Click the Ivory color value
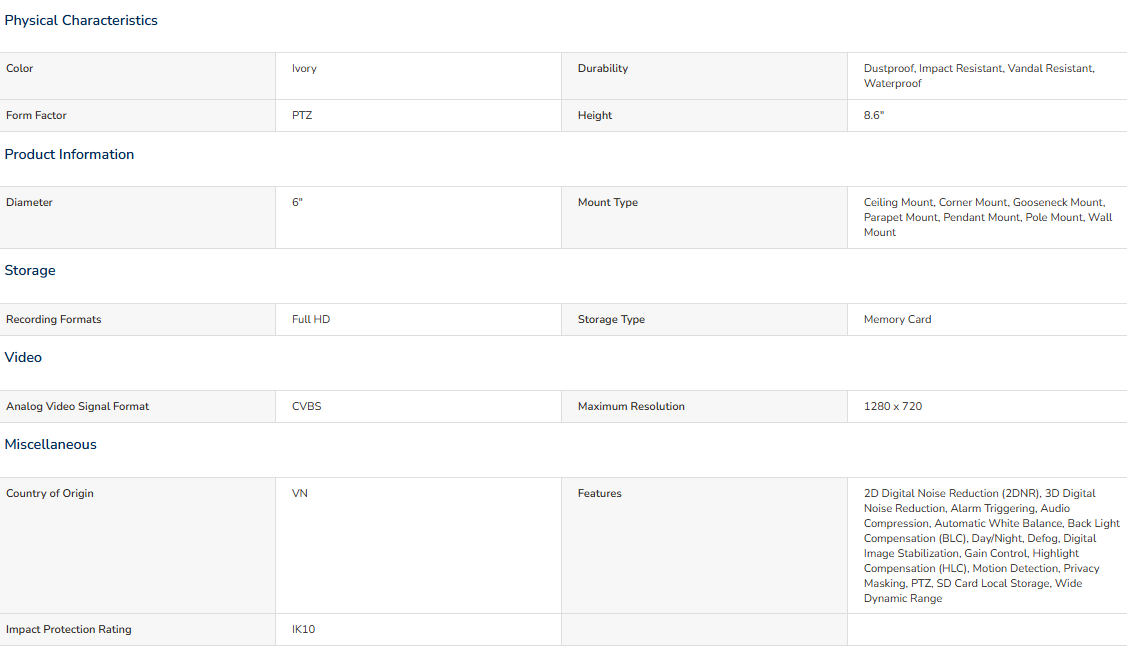This screenshot has width=1127, height=657. [x=304, y=68]
